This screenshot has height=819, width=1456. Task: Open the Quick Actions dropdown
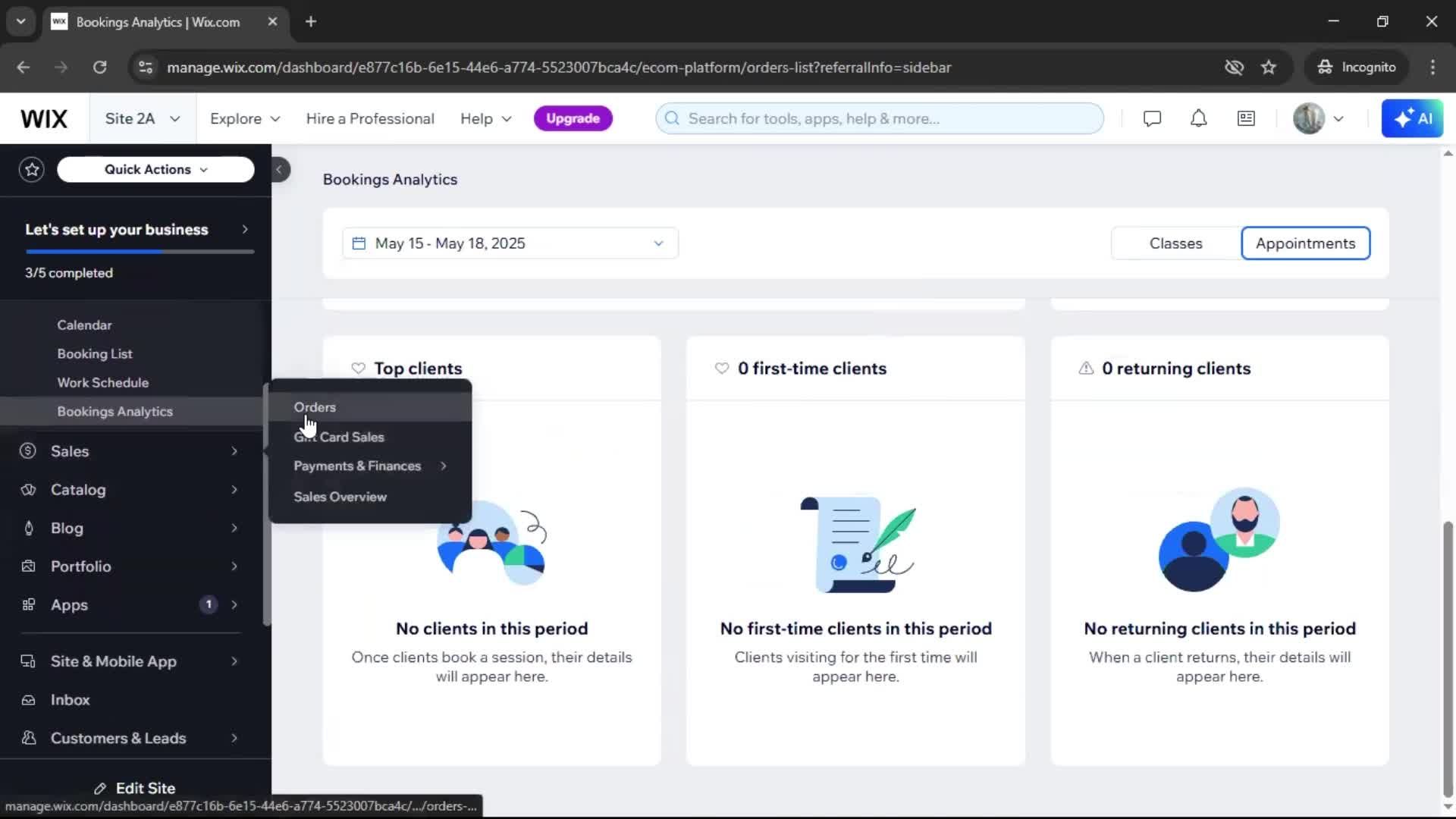click(155, 170)
